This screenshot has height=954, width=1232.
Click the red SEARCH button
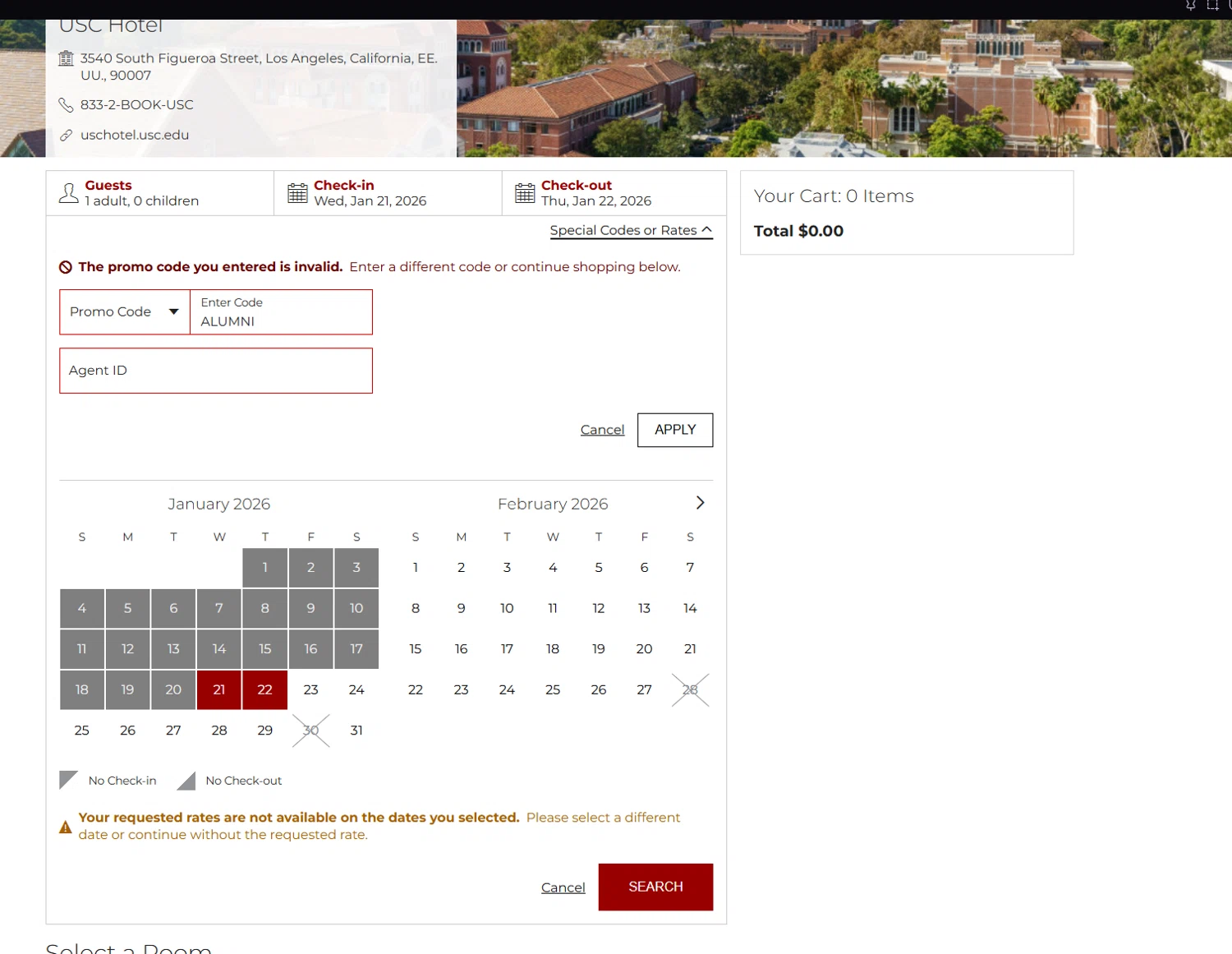(655, 887)
